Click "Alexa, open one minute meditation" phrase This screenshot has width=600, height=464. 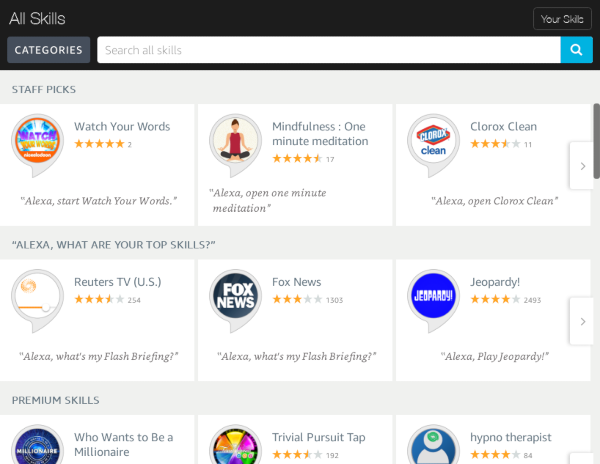(267, 200)
